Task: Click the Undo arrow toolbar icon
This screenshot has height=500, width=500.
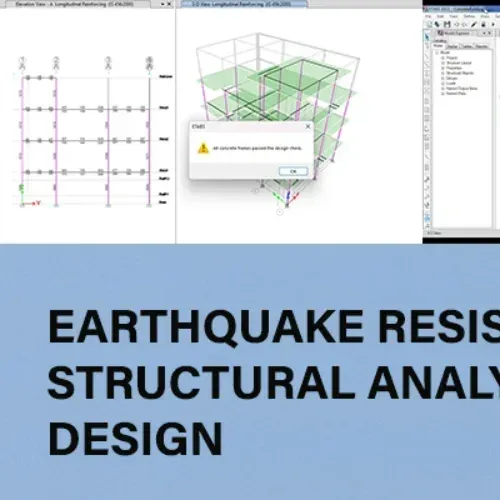Action: 456,24
